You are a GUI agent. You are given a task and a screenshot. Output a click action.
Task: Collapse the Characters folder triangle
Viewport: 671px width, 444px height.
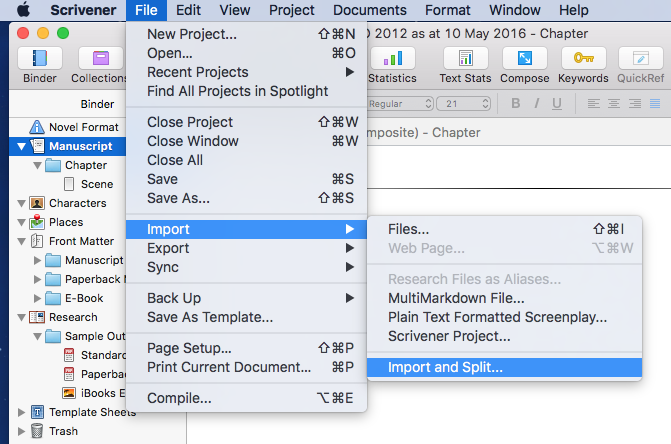[21, 204]
